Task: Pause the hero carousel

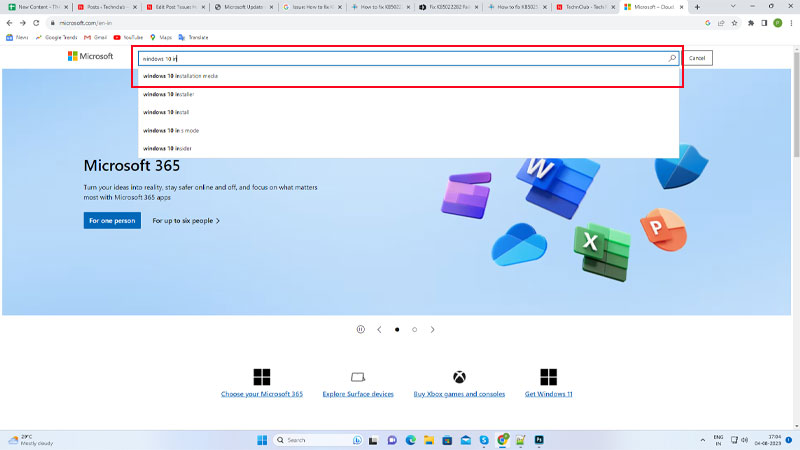Action: click(x=361, y=330)
